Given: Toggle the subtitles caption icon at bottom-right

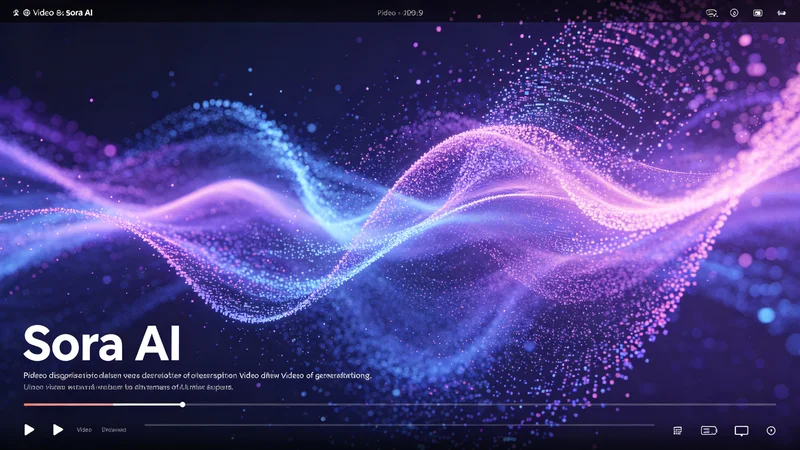Looking at the screenshot, I should (709, 431).
